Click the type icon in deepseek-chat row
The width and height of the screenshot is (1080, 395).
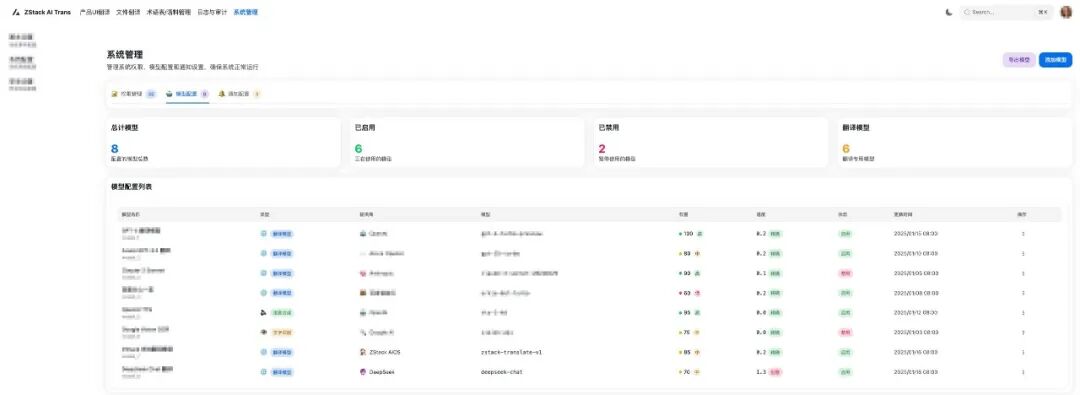tap(263, 372)
